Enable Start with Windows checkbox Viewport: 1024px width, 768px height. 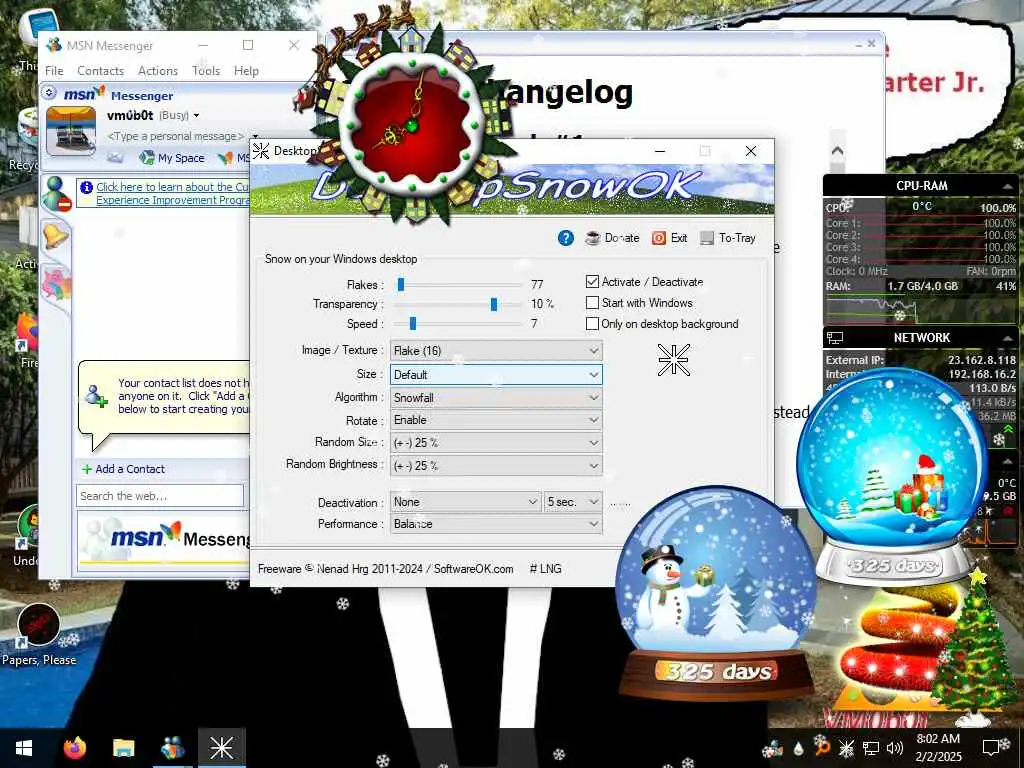coord(592,302)
